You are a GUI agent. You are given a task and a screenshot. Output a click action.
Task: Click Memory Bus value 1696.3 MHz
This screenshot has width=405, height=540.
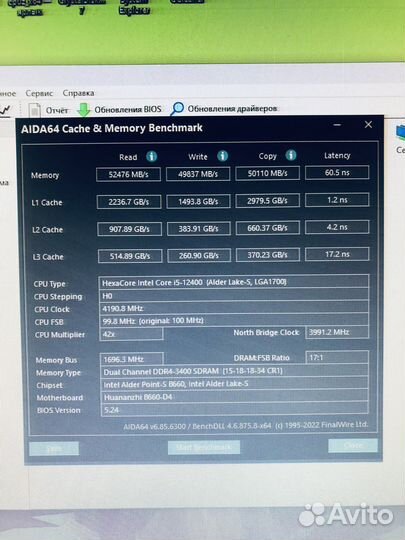(132, 359)
